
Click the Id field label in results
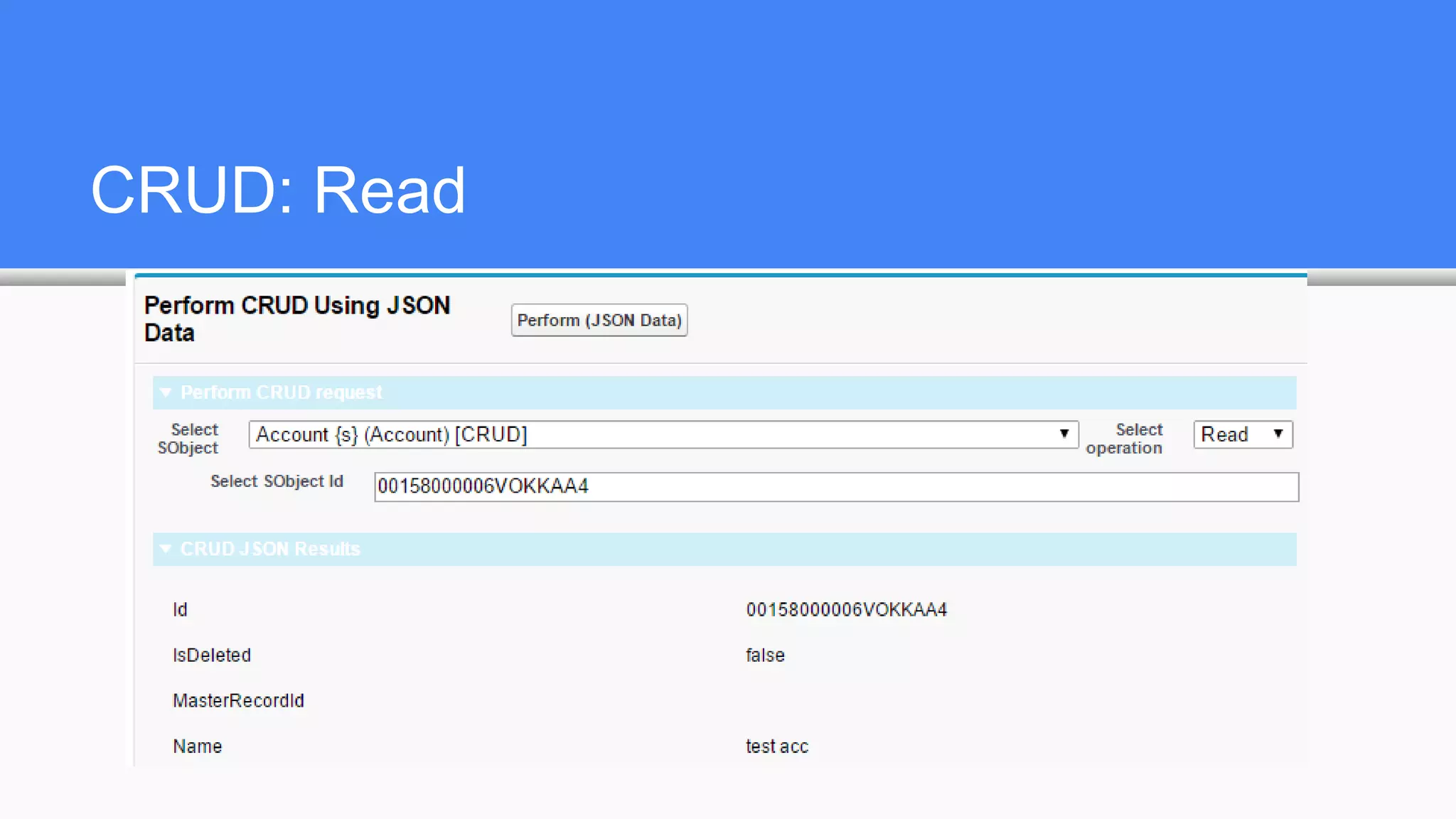(x=180, y=610)
